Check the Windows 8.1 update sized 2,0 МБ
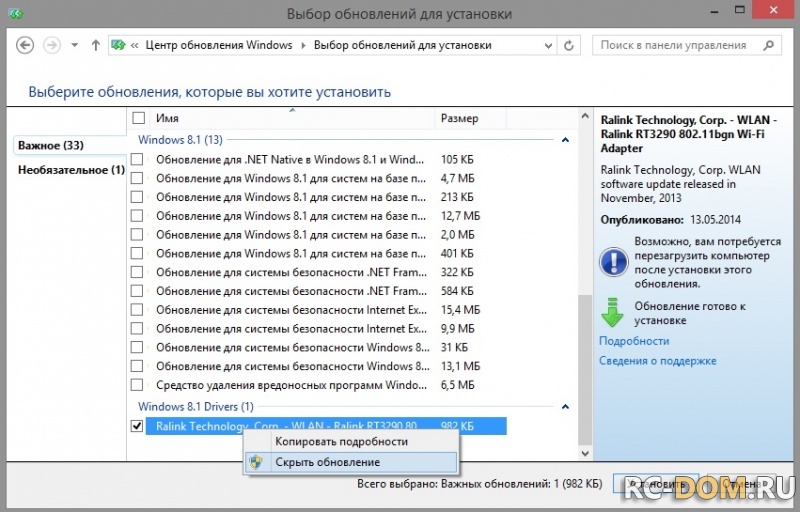The width and height of the screenshot is (800, 512). 137,235
